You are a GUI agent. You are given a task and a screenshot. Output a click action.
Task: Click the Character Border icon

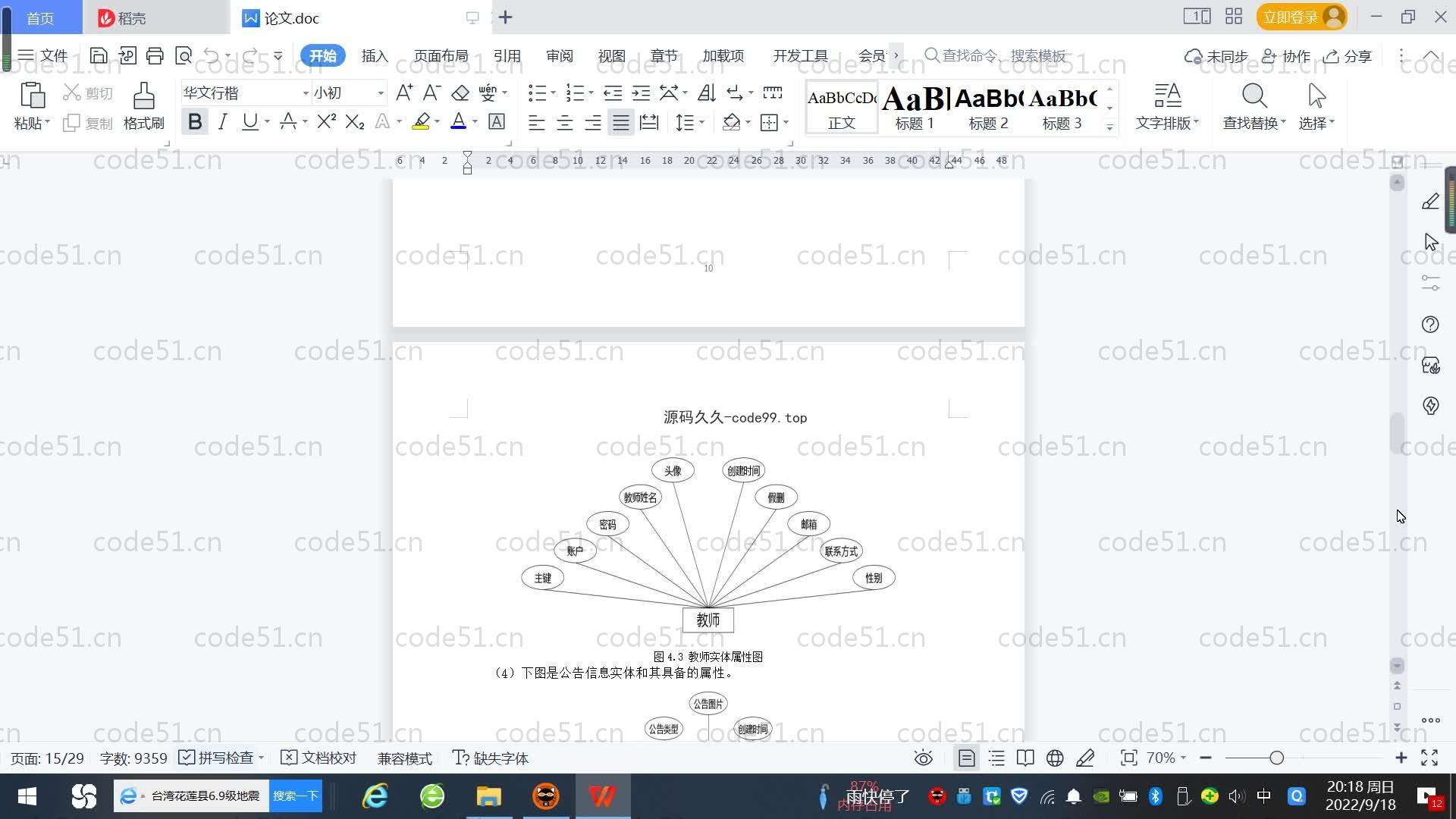tap(497, 121)
